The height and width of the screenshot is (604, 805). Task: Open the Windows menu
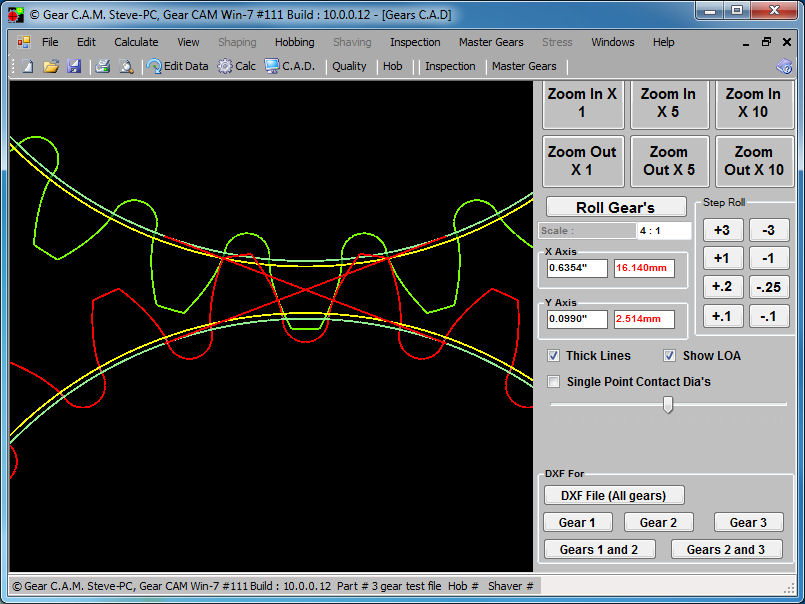[x=613, y=42]
